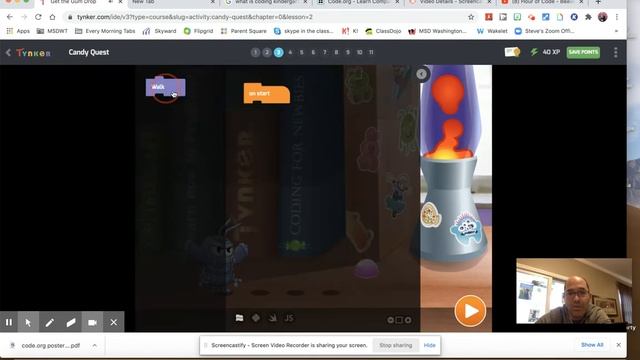Run the program with orange play button

point(470,311)
